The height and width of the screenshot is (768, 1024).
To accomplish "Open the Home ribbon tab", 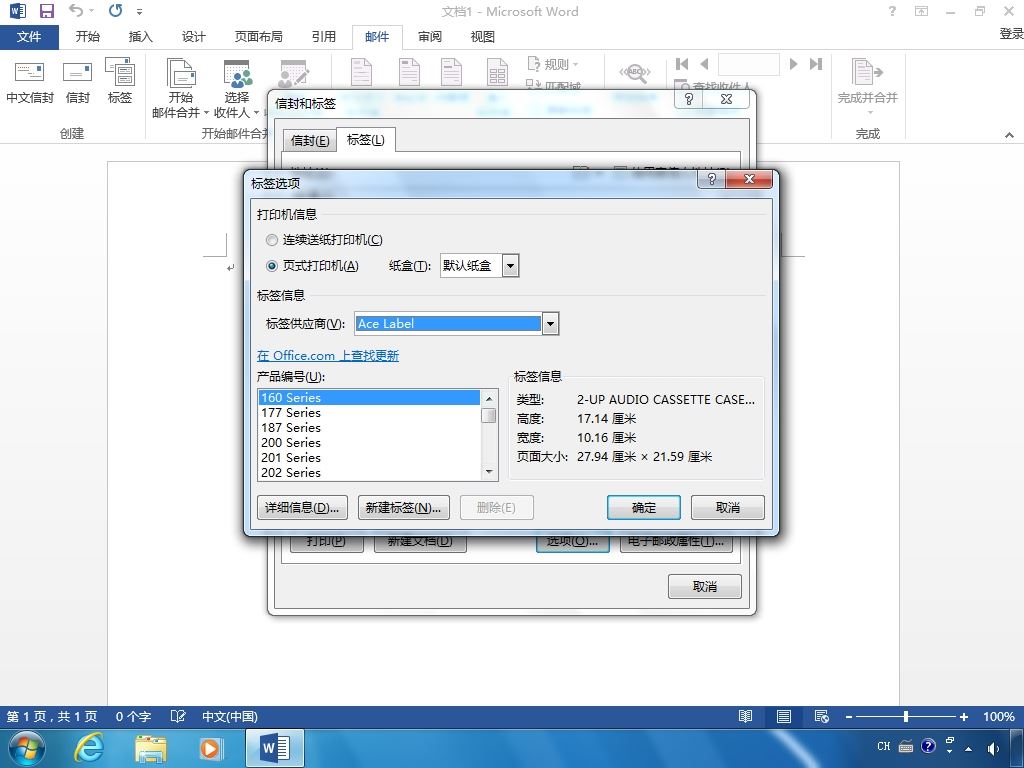I will pos(88,37).
